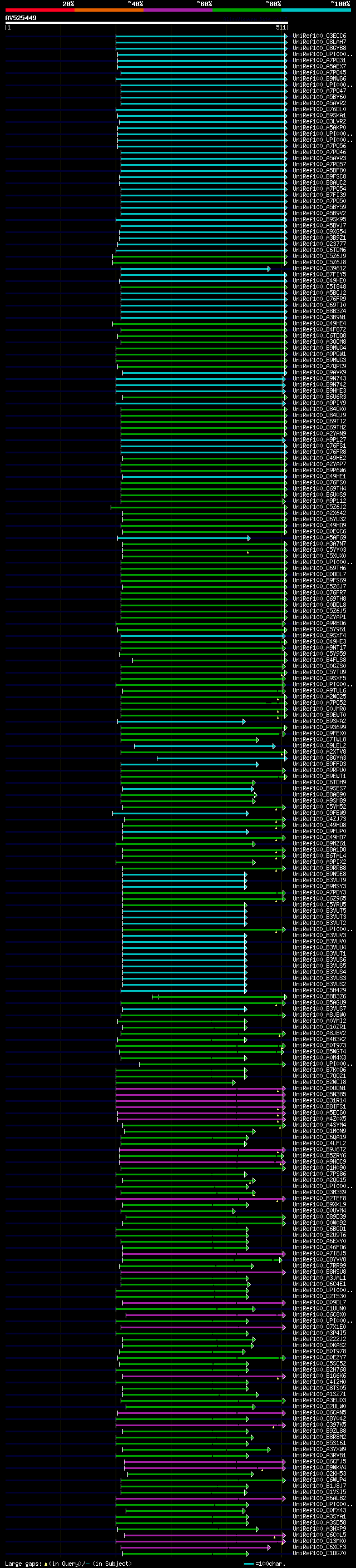Select the UniRef100_B1G6K6 label
The height and width of the screenshot is (1568, 356).
point(319,1376)
